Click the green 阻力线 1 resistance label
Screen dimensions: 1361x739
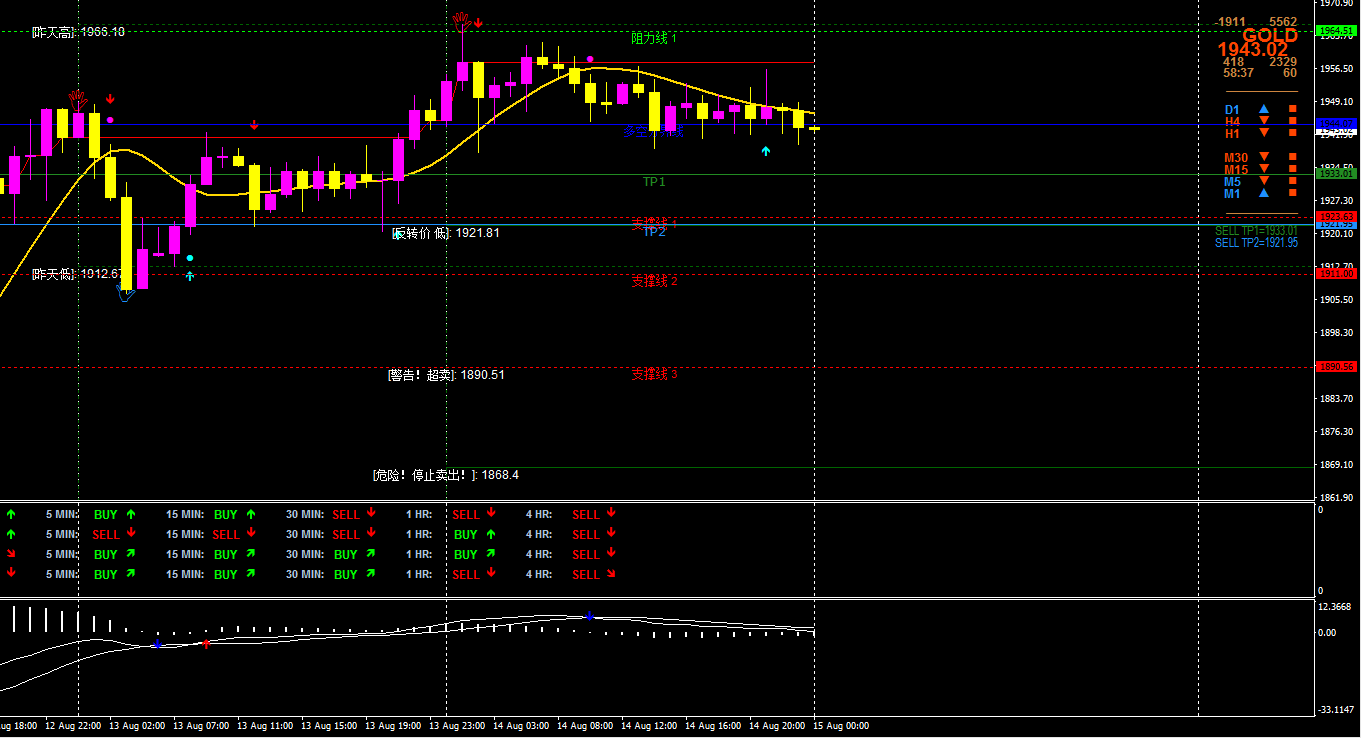click(654, 38)
